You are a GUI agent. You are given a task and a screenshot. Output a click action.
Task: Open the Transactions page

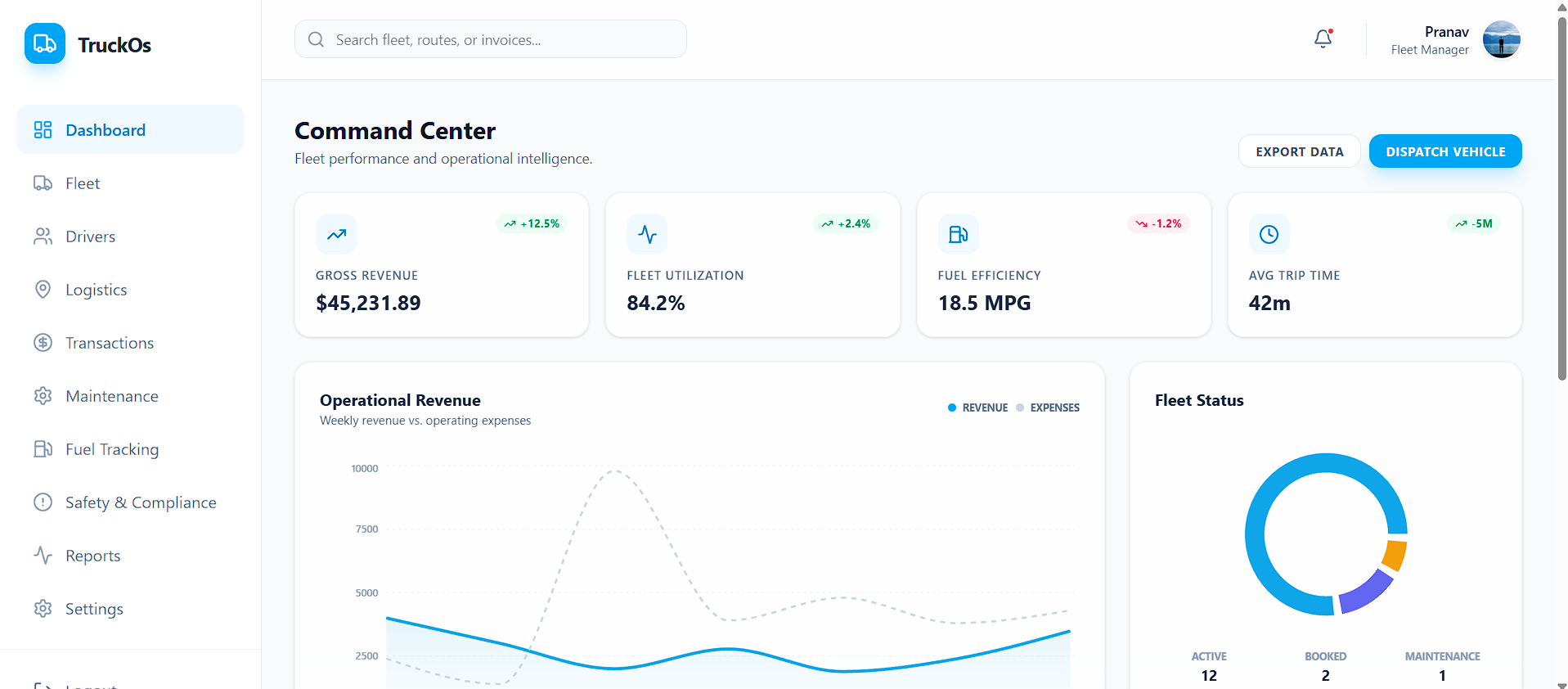110,343
